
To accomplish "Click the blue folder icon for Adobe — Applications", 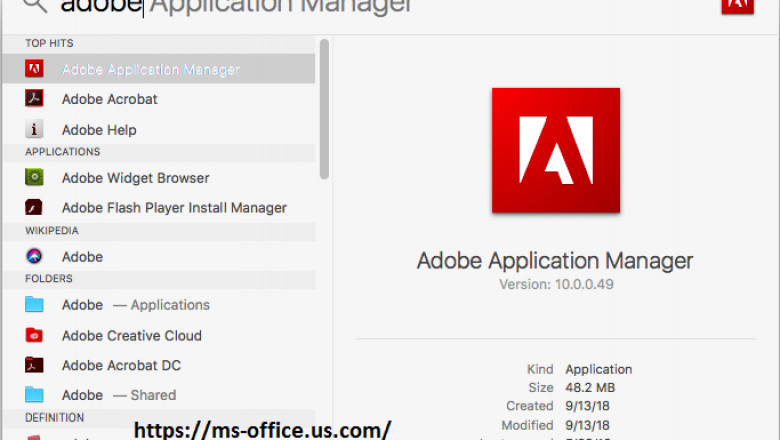I will (34, 304).
